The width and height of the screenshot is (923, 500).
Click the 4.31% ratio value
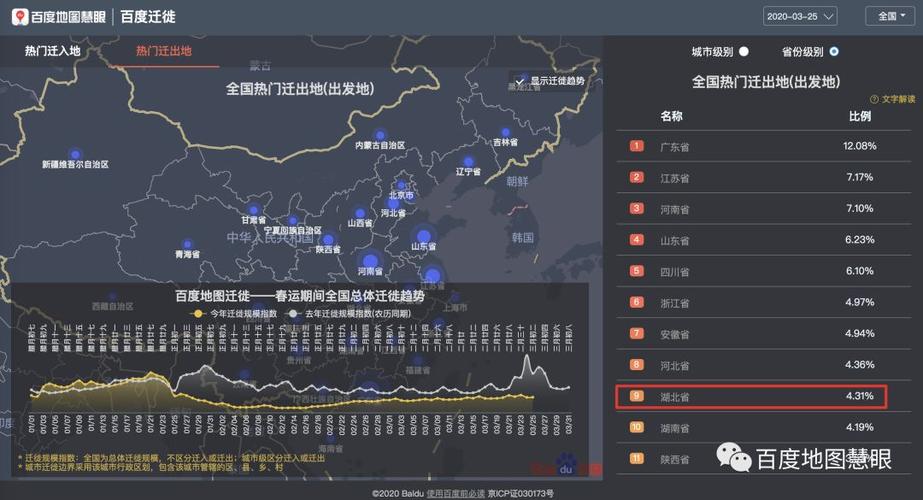pyautogui.click(x=859, y=396)
